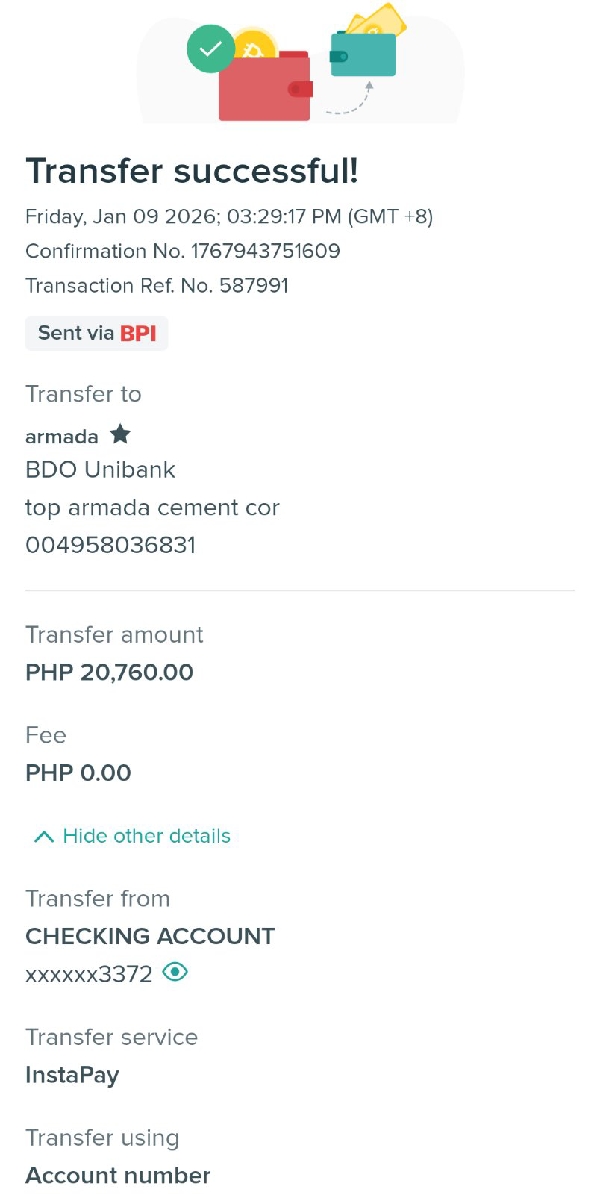This screenshot has width=600, height=1195.
Task: Click the Transfer successful! heading
Action: (x=191, y=171)
